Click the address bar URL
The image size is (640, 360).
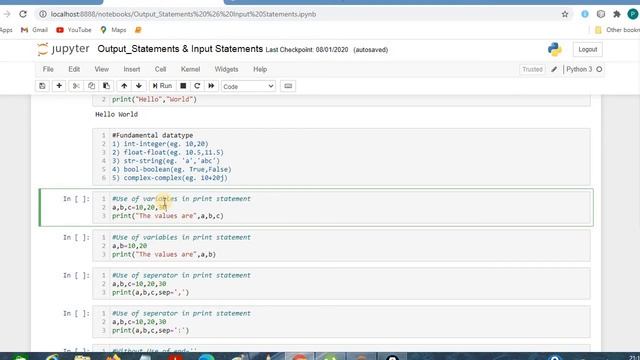(184, 14)
